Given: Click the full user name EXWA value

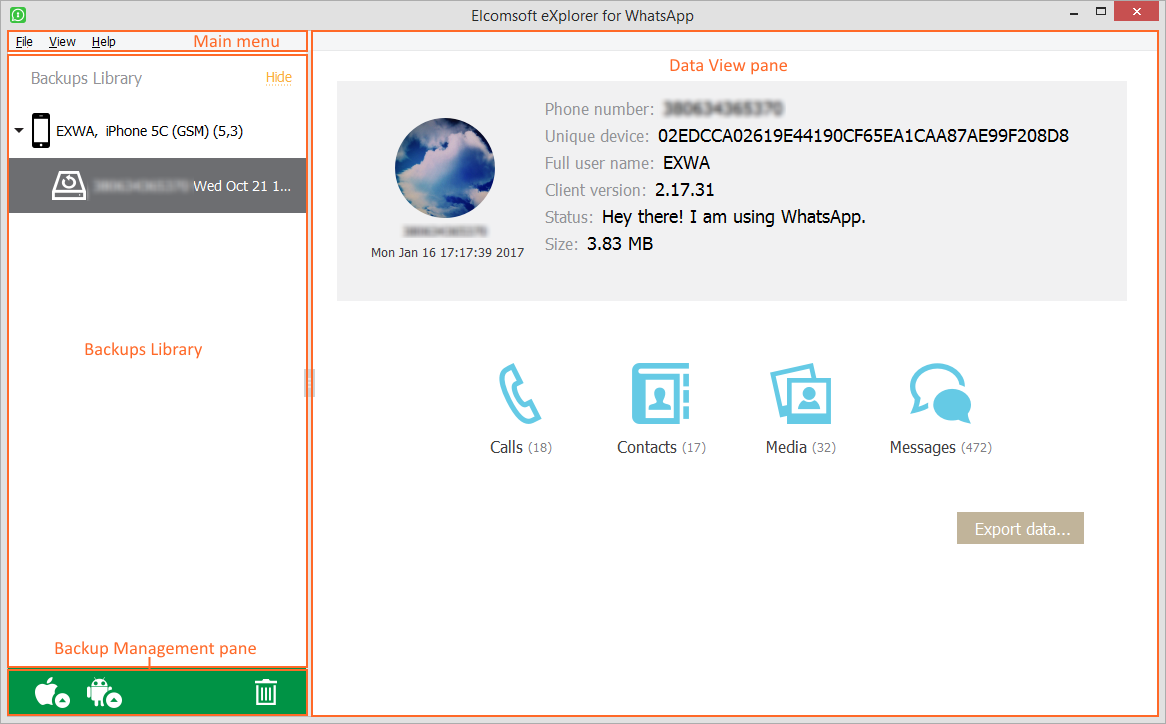Looking at the screenshot, I should pyautogui.click(x=686, y=163).
